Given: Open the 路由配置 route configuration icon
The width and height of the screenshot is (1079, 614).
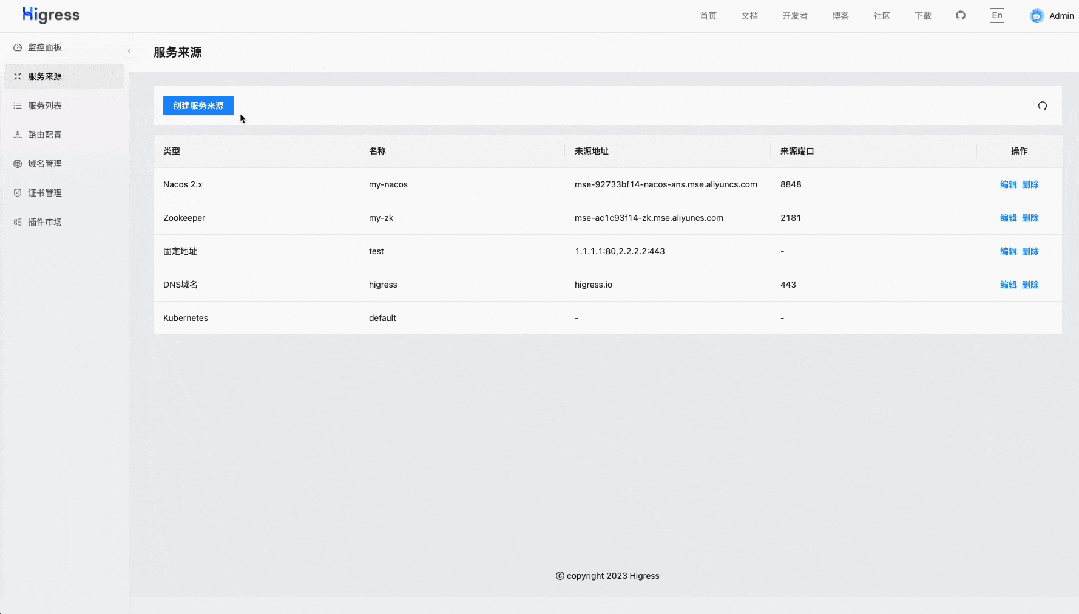Looking at the screenshot, I should (16, 134).
